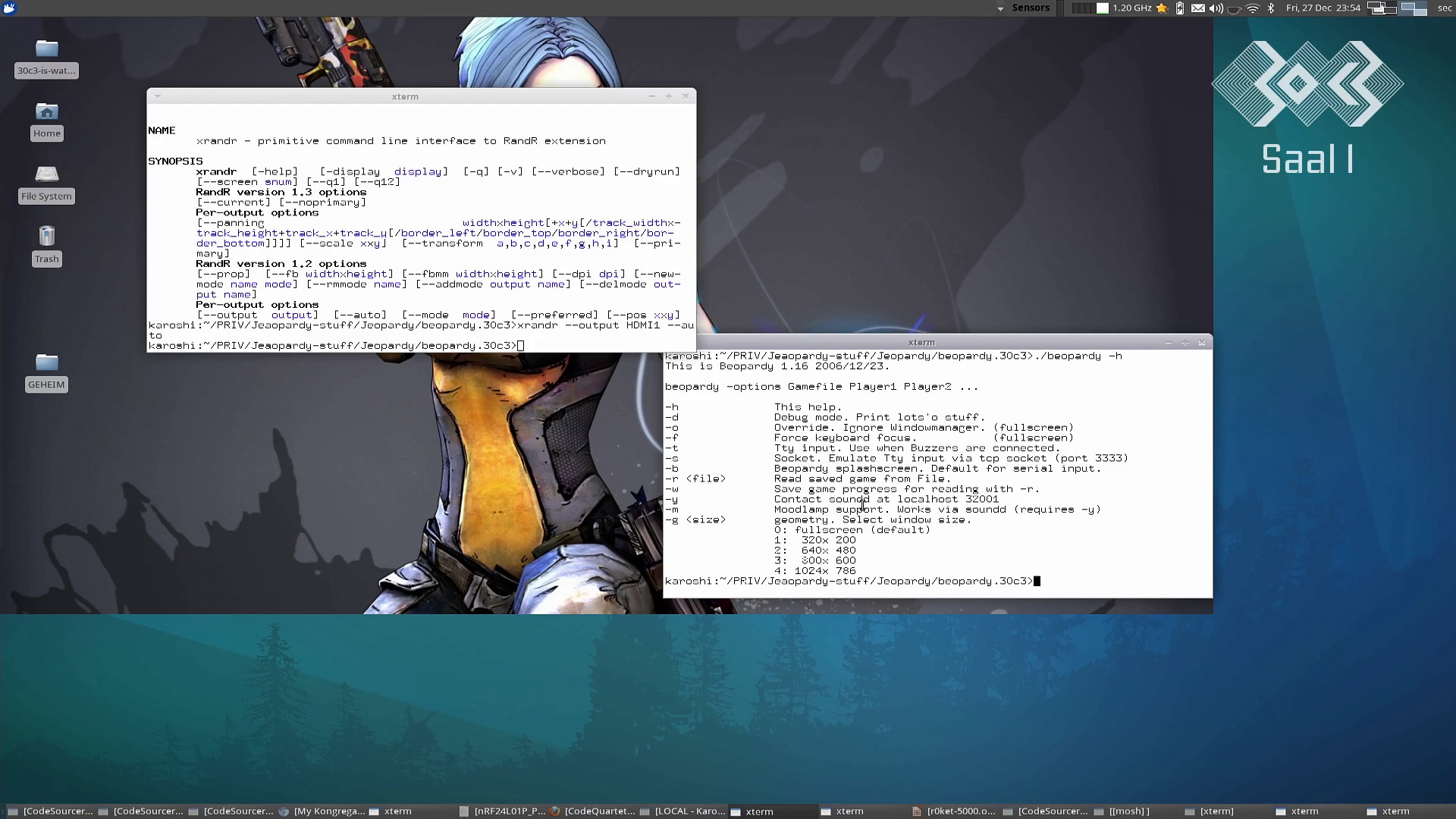Open the Wi-Fi network tray icon

coord(1253,8)
